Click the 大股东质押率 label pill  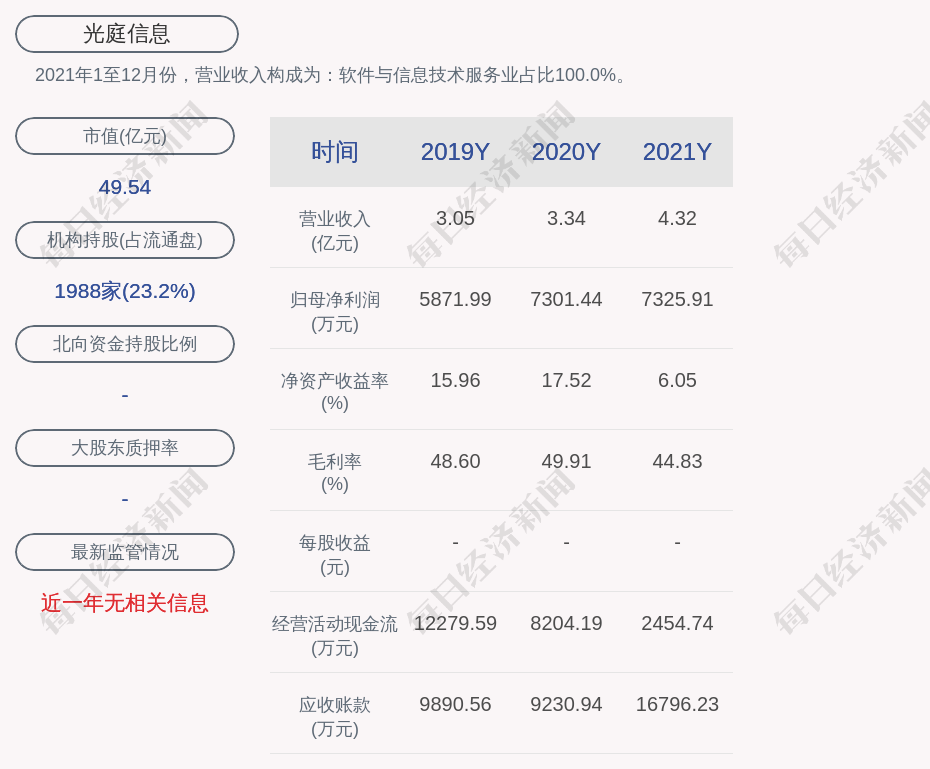(x=125, y=448)
